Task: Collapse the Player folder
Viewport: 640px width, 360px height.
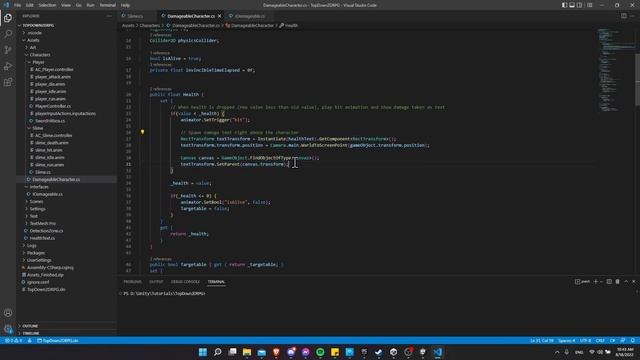Action: pyautogui.click(x=38, y=62)
